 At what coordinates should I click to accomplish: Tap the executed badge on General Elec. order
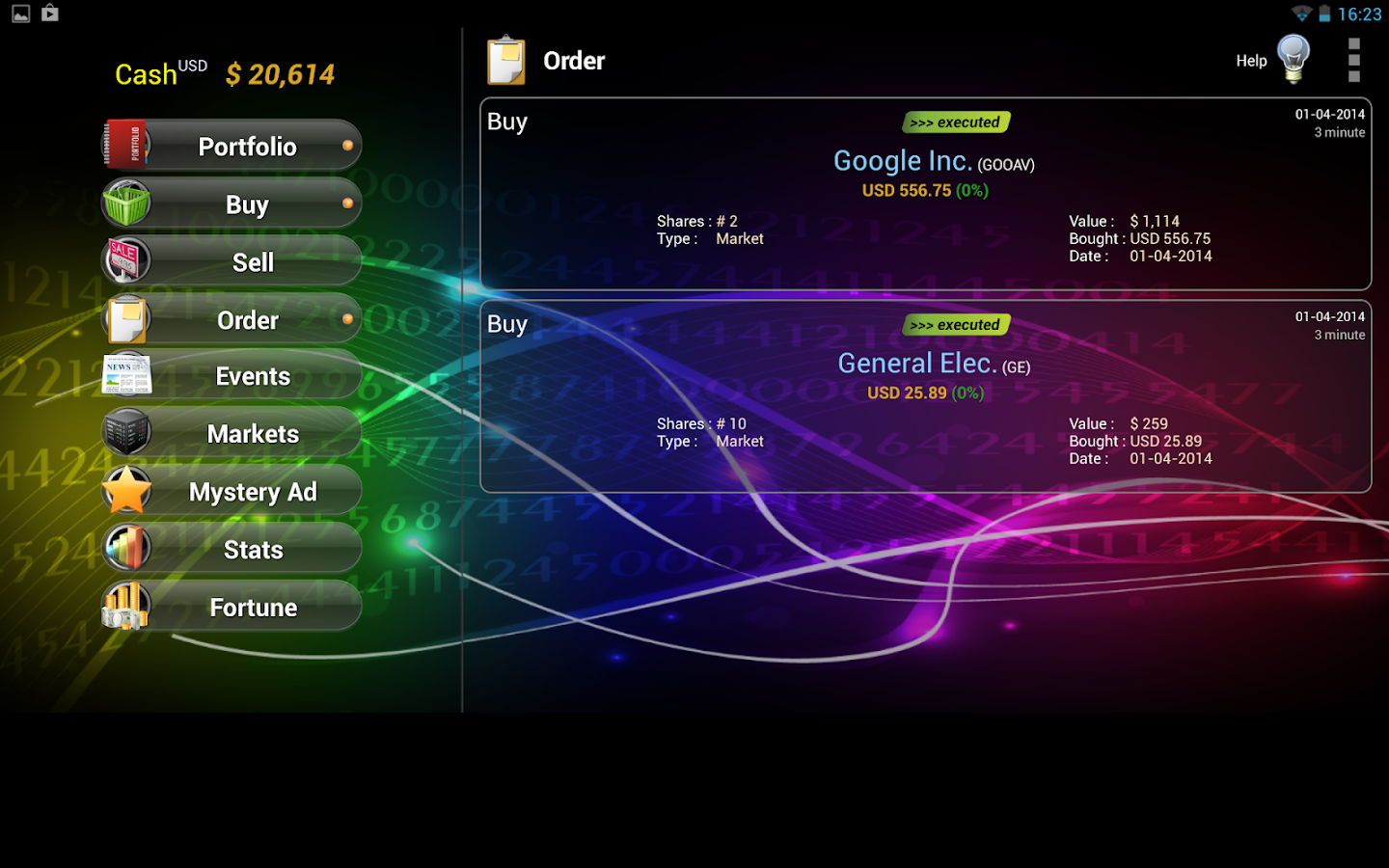tap(956, 325)
